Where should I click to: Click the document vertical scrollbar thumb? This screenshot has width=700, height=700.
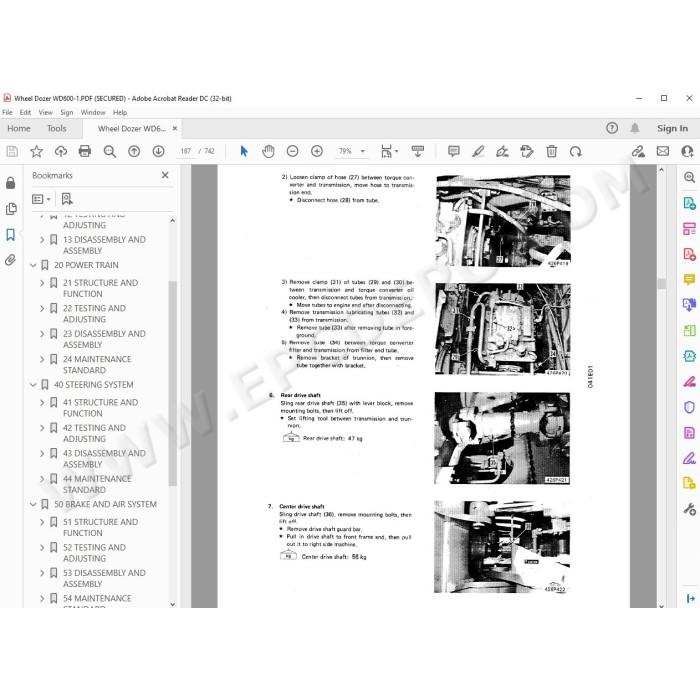click(662, 283)
